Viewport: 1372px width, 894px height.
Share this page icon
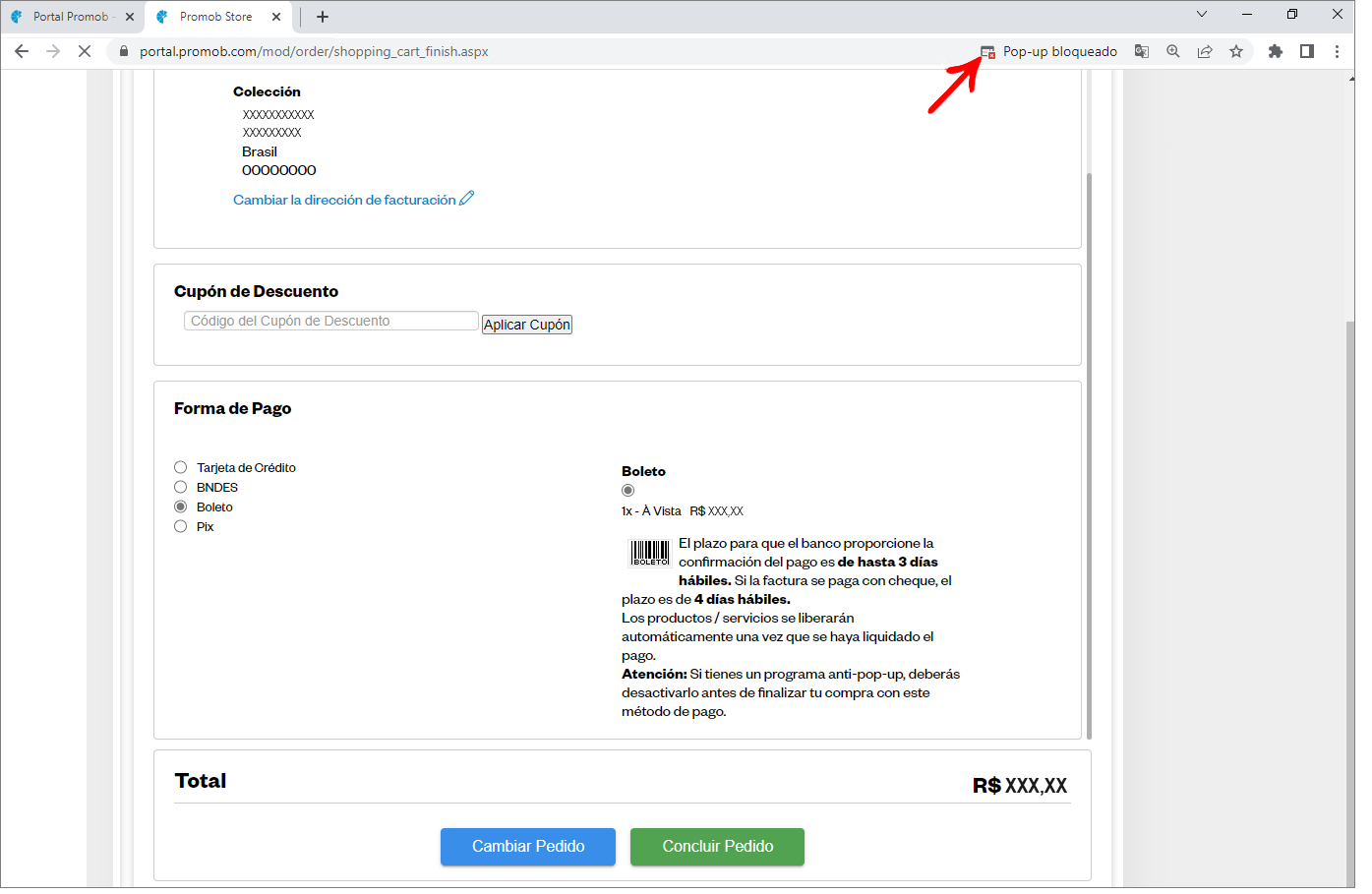[x=1205, y=51]
